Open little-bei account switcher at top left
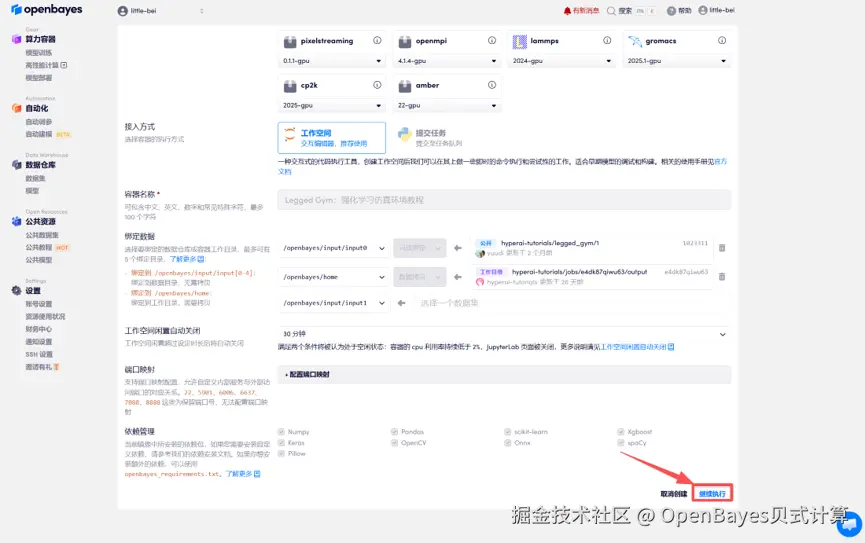 coord(161,10)
